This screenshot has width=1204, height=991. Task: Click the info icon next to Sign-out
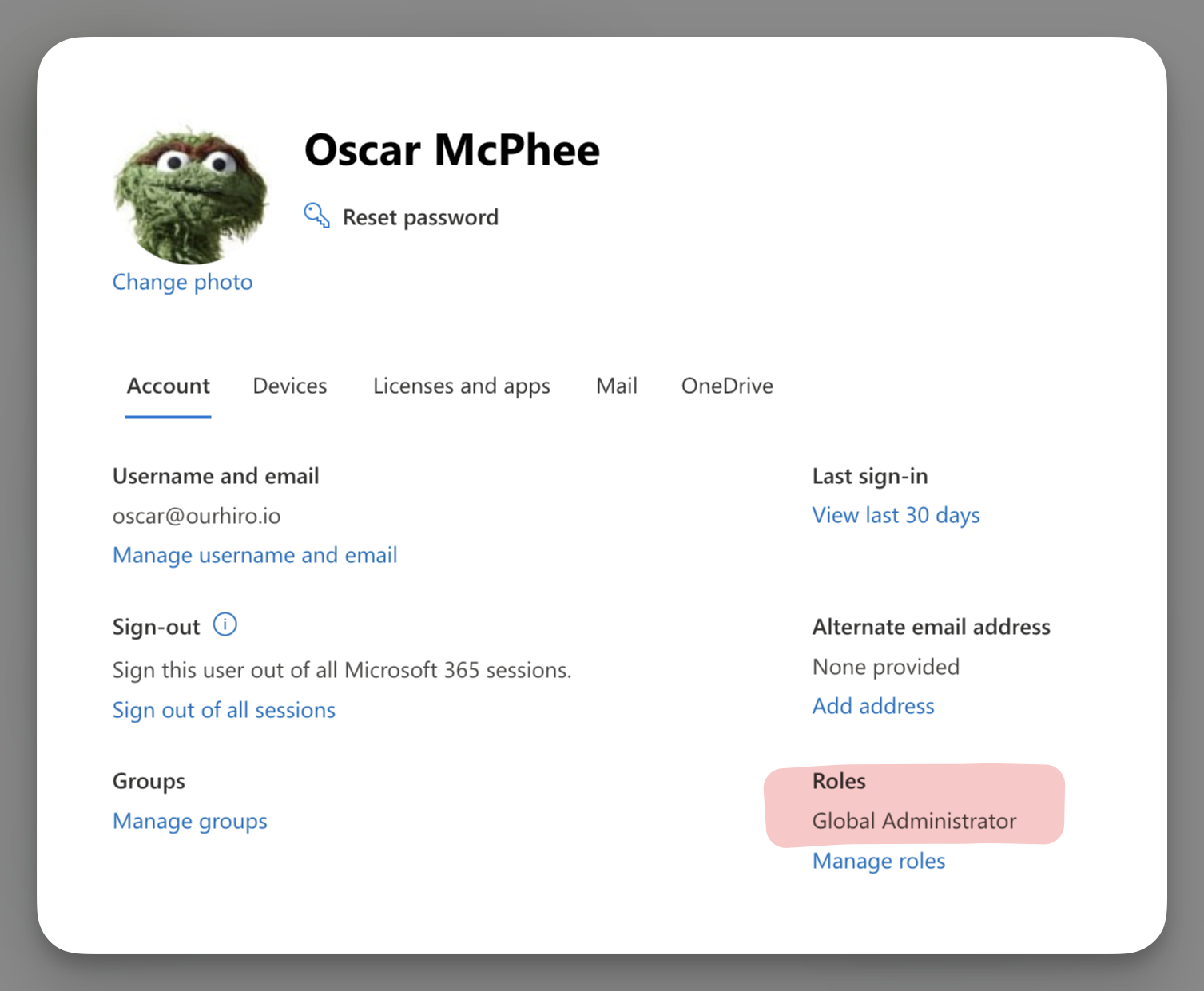pyautogui.click(x=225, y=624)
